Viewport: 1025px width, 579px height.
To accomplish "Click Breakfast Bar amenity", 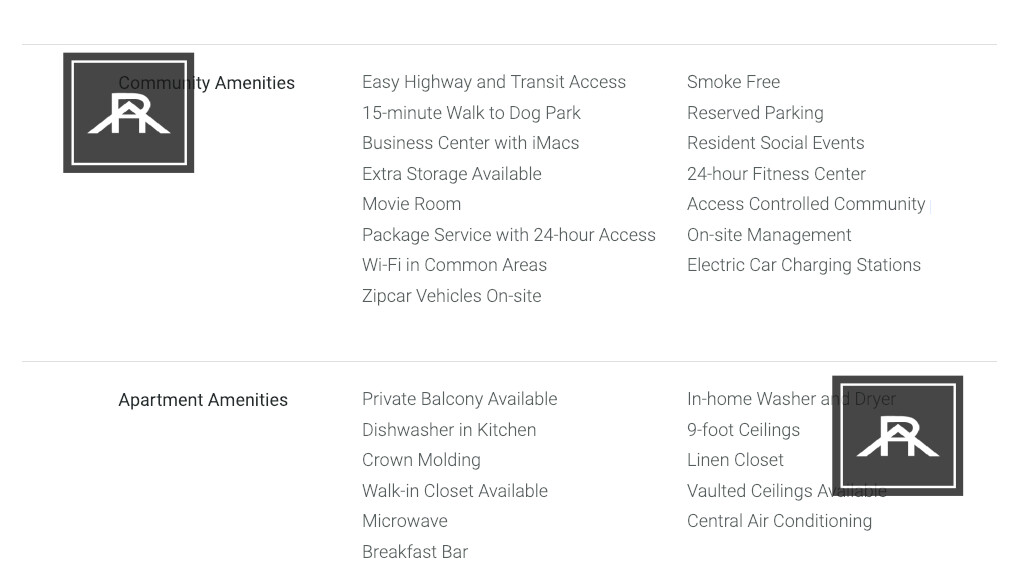I will point(415,552).
